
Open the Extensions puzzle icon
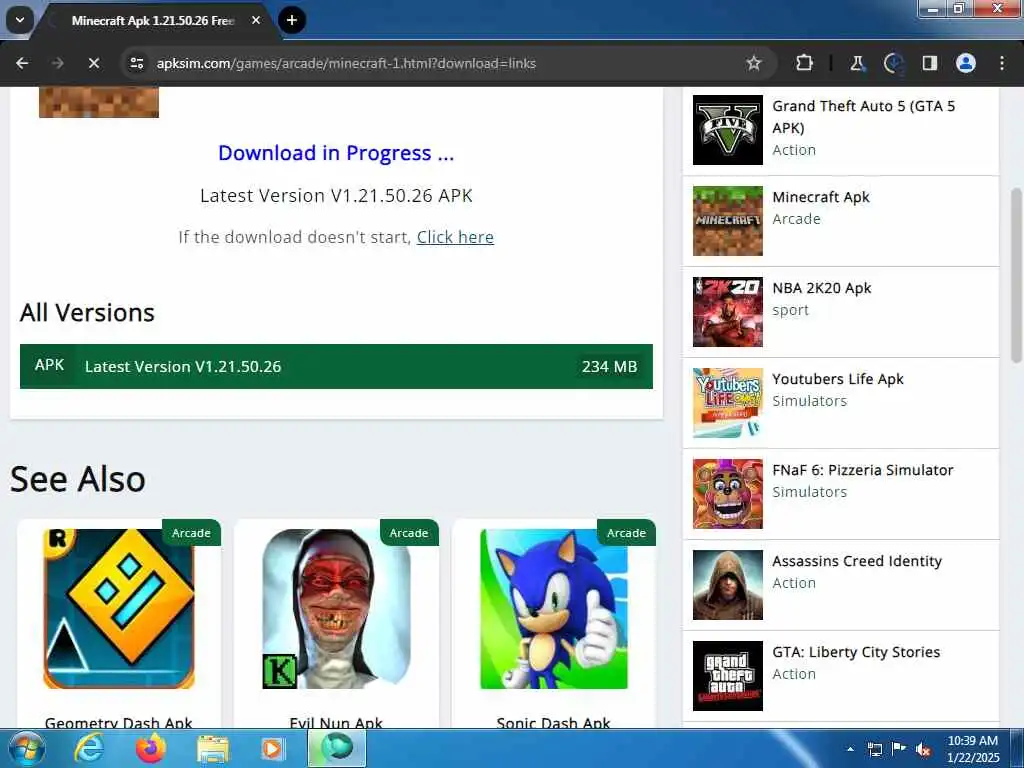pos(805,63)
